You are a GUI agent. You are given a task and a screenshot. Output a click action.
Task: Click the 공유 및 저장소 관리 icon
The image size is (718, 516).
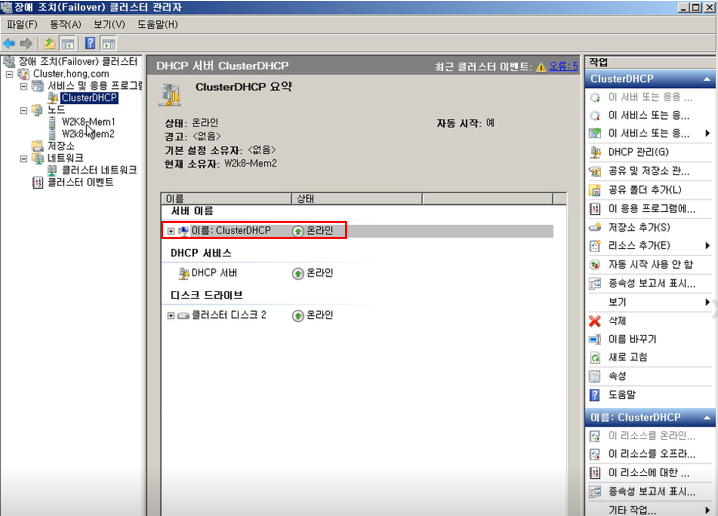(595, 171)
